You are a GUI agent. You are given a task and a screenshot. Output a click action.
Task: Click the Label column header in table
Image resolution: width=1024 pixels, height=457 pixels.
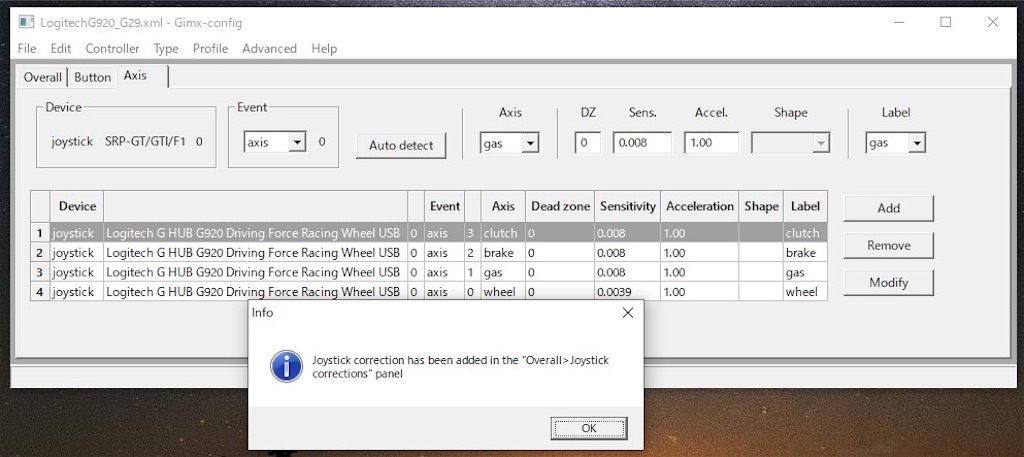click(805, 206)
